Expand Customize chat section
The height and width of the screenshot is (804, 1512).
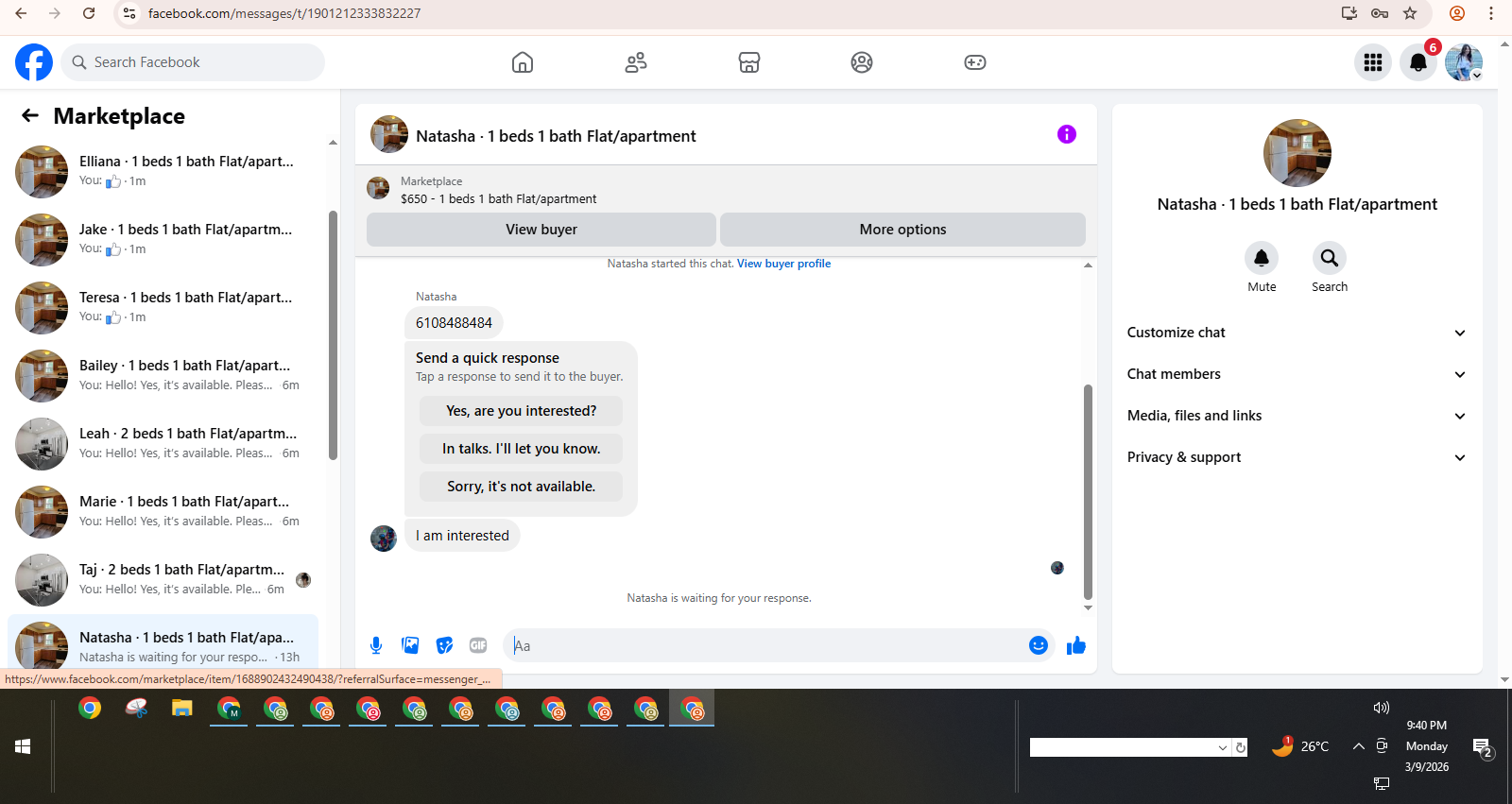click(x=1297, y=333)
